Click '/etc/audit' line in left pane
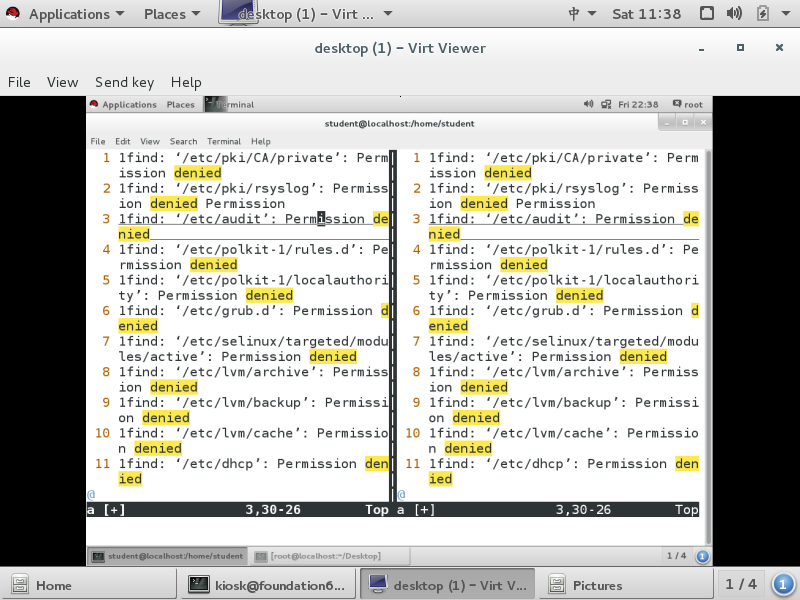The image size is (800, 600). point(254,227)
